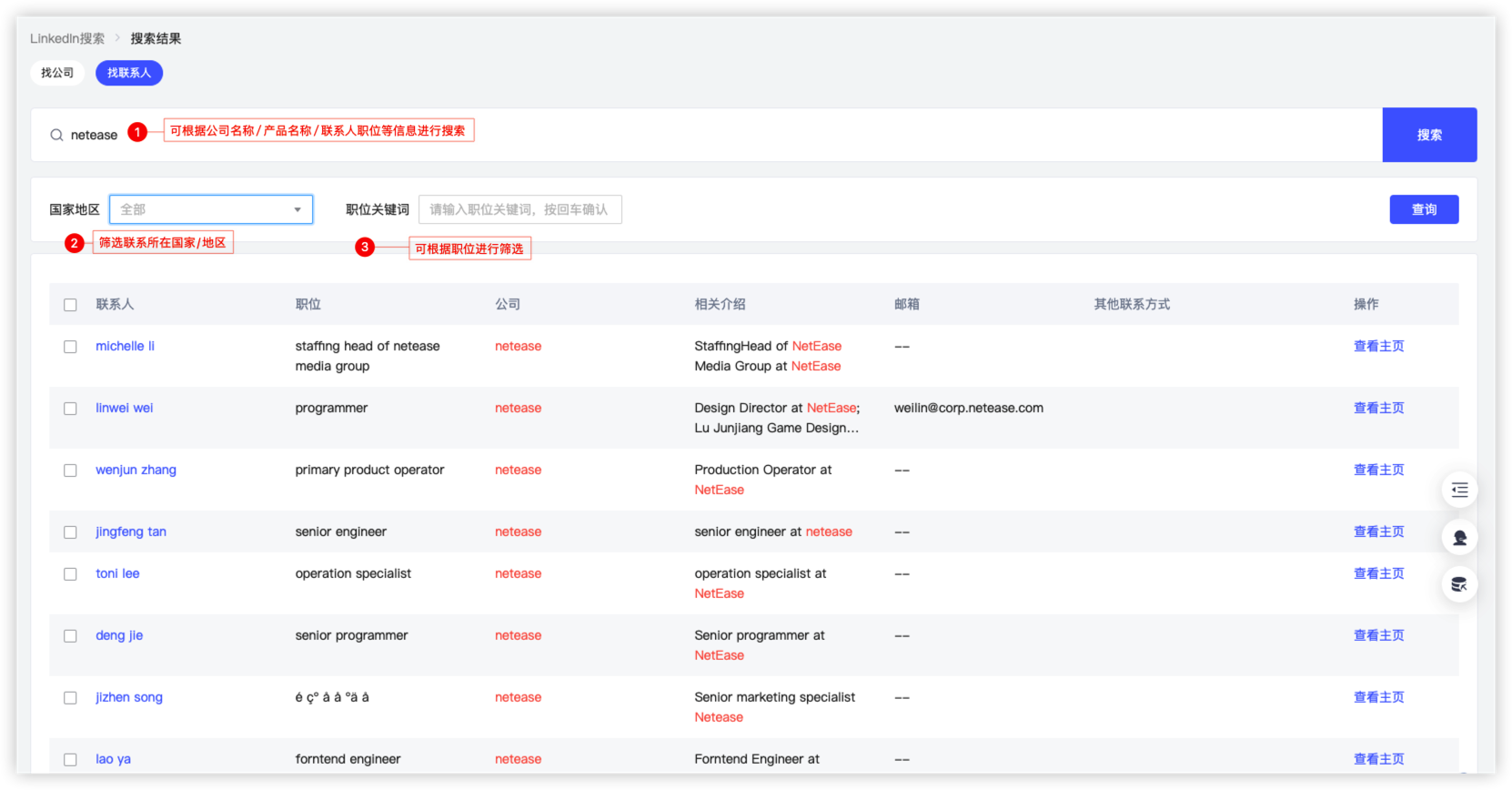Check the box for lao ya
The height and width of the screenshot is (790, 1512).
70,760
